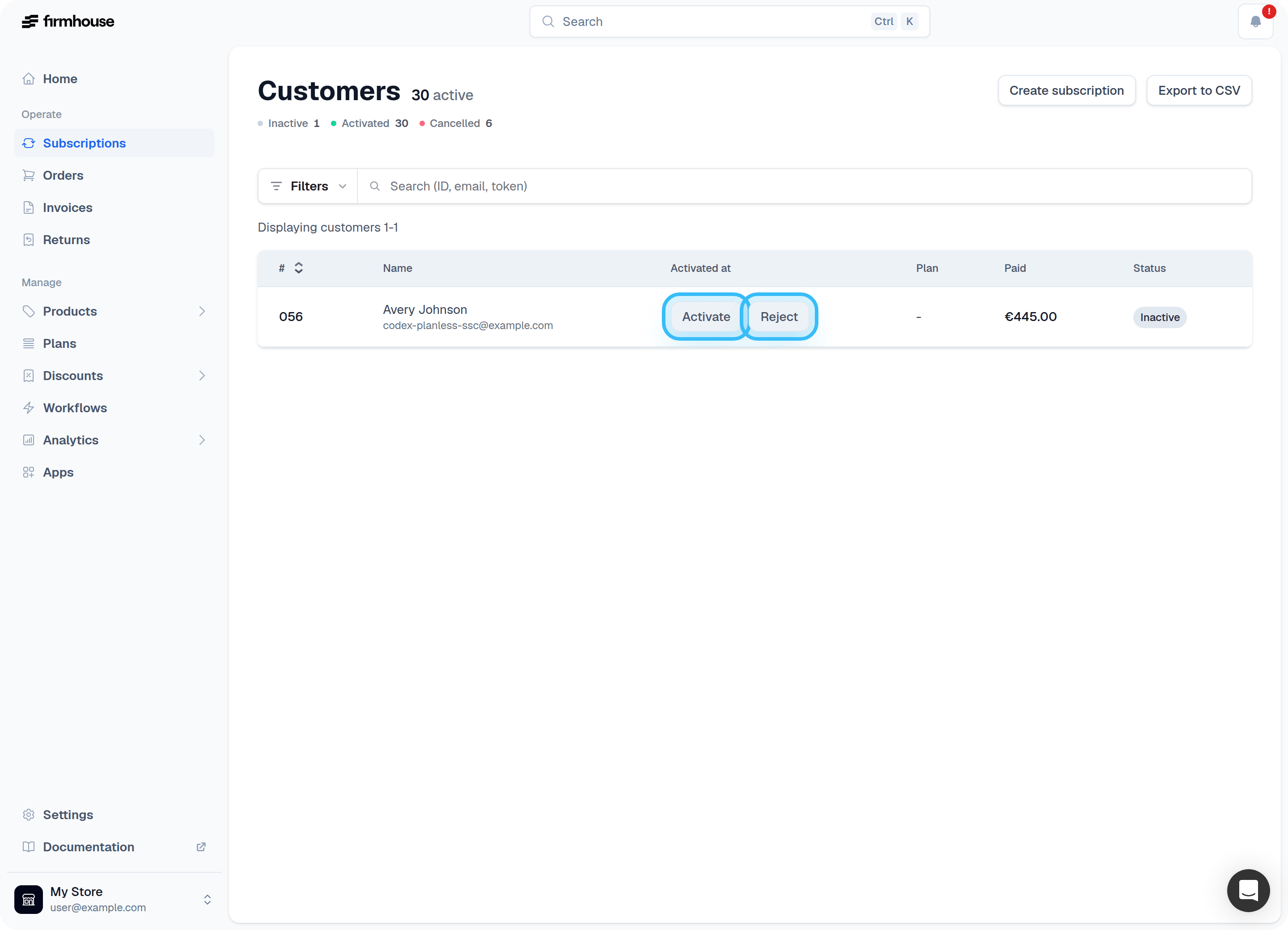Click the Orders cart icon
Viewport: 1288px width, 930px height.
tap(28, 175)
